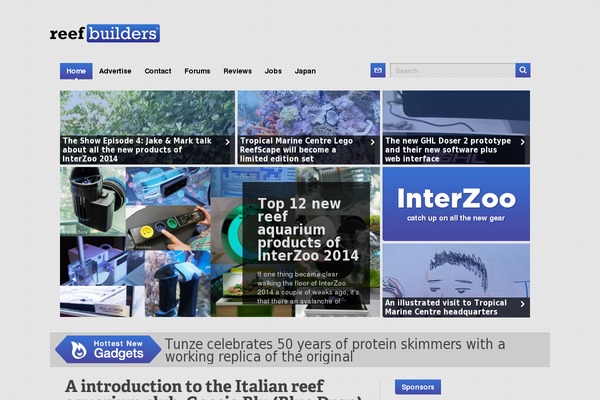Open Tunze celebrates 50 years headline
600x400 pixels.
(x=335, y=350)
